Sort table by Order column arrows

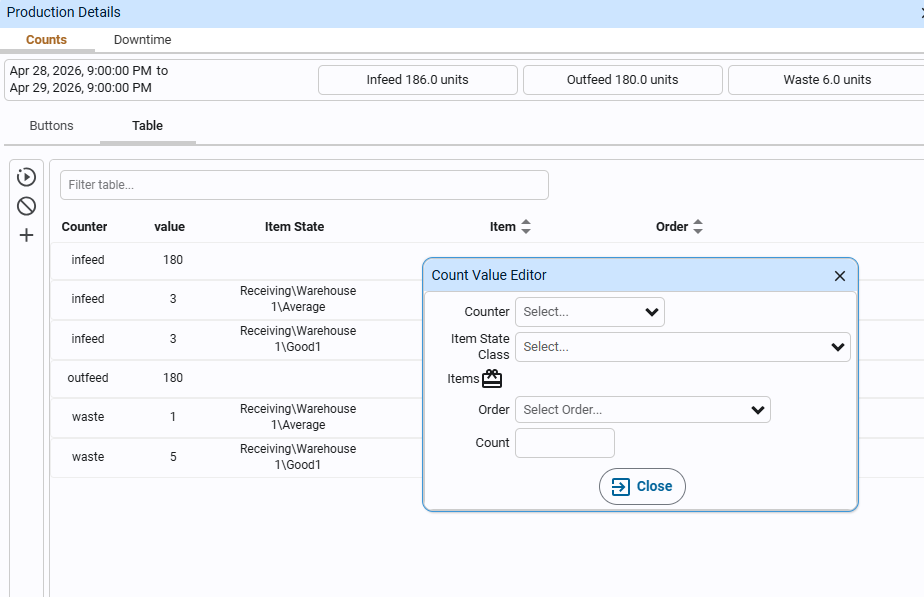coord(698,226)
